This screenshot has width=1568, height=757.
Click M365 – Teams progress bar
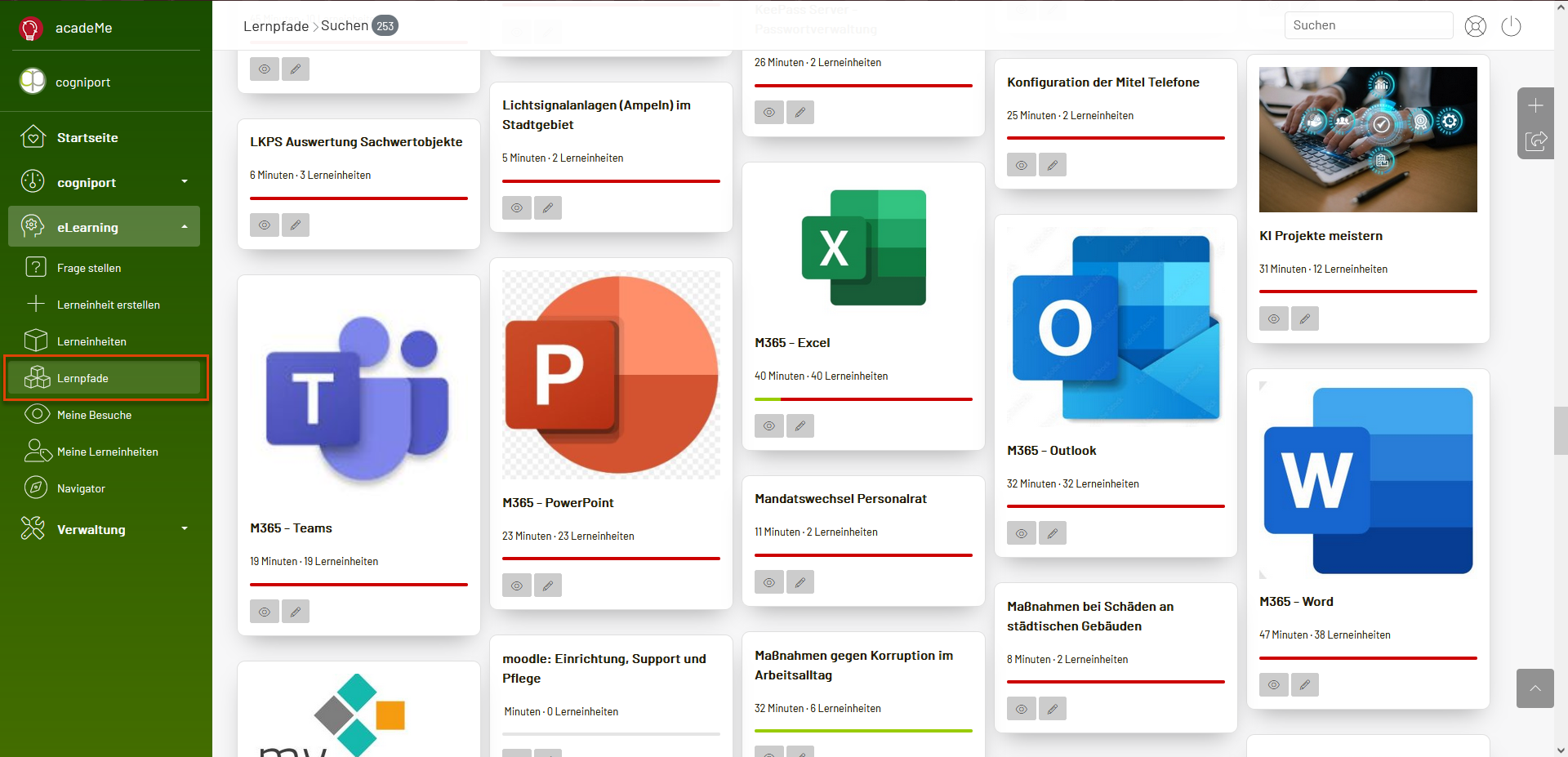359,585
